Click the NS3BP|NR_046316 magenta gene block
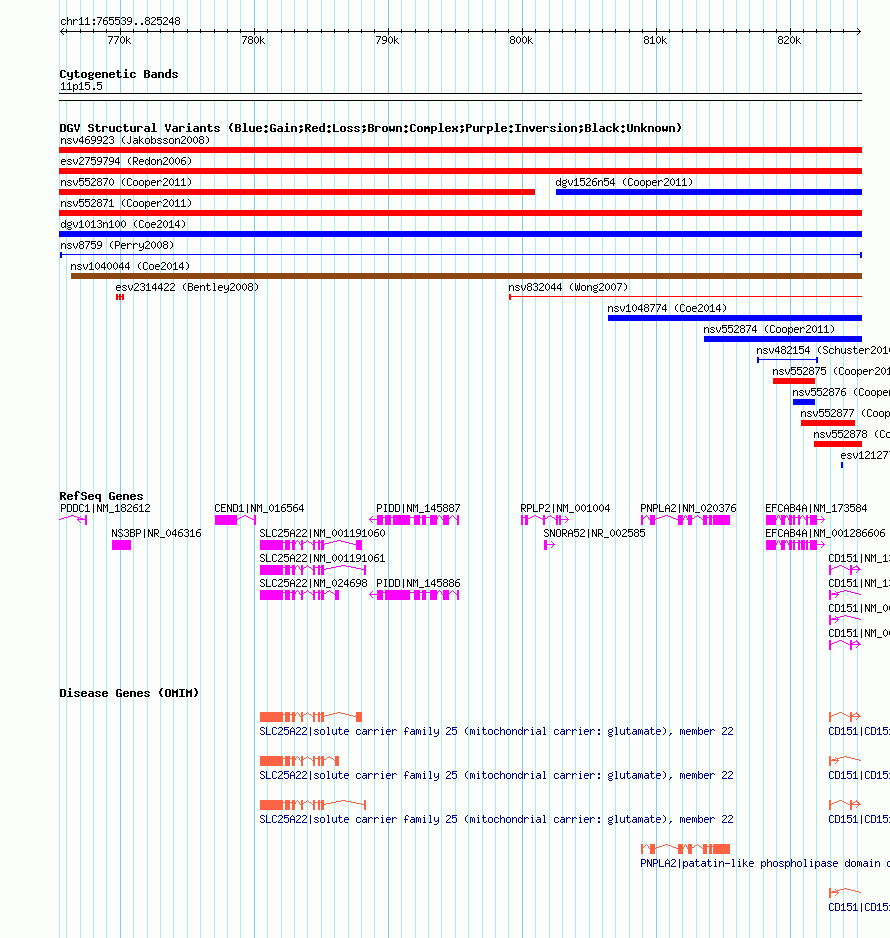The width and height of the screenshot is (890, 938). pos(121,545)
